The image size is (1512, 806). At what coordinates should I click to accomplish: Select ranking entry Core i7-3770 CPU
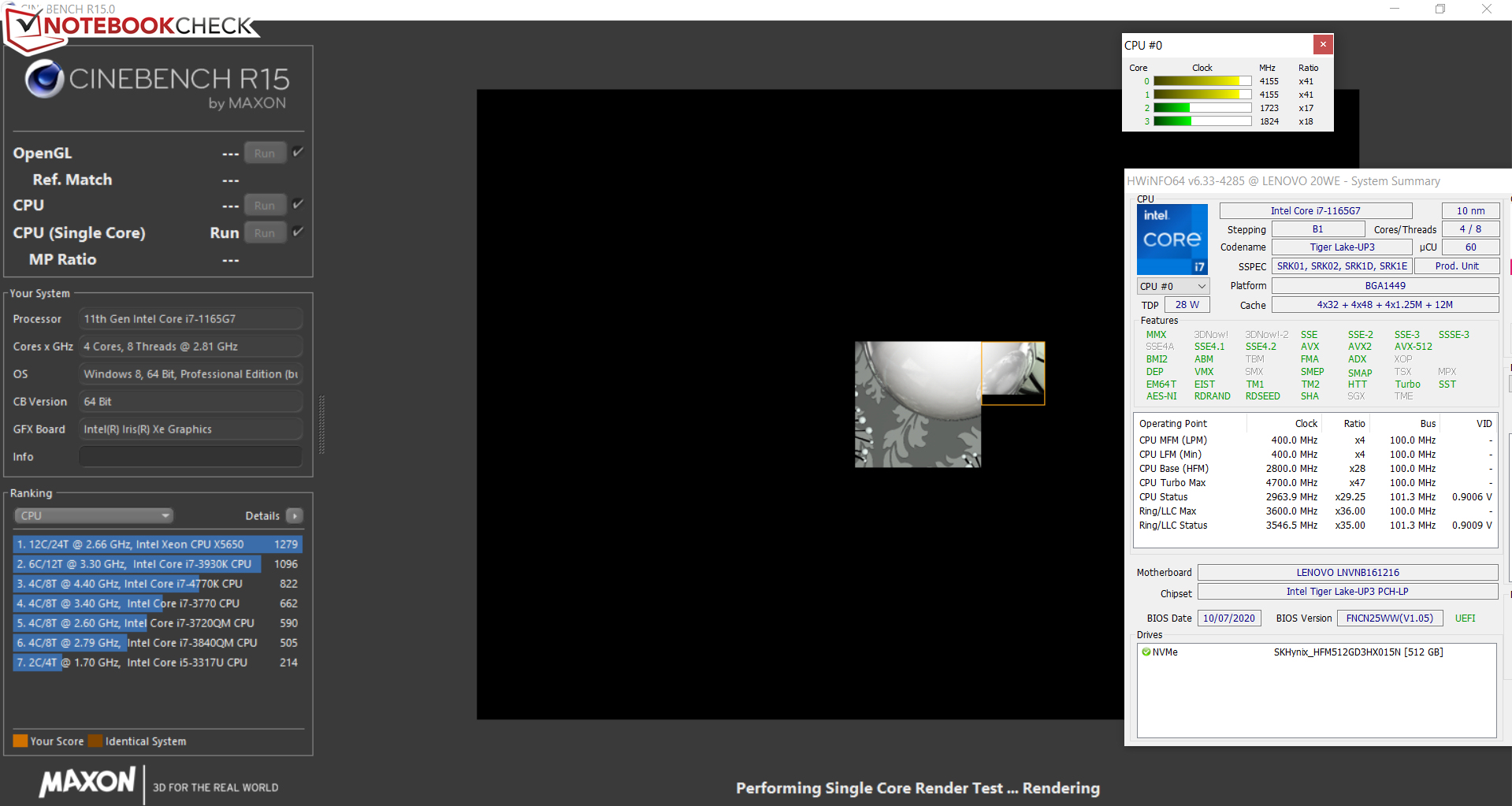pos(158,604)
